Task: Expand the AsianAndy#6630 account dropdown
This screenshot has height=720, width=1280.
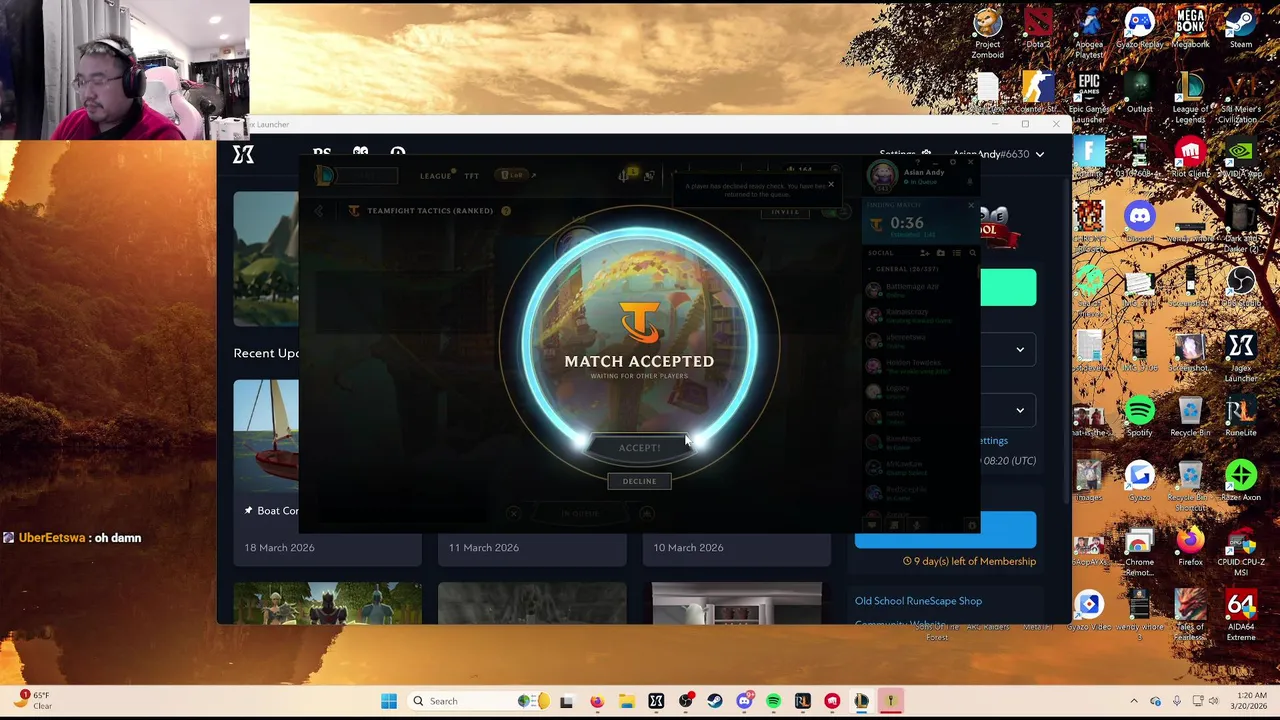Action: tap(1040, 154)
